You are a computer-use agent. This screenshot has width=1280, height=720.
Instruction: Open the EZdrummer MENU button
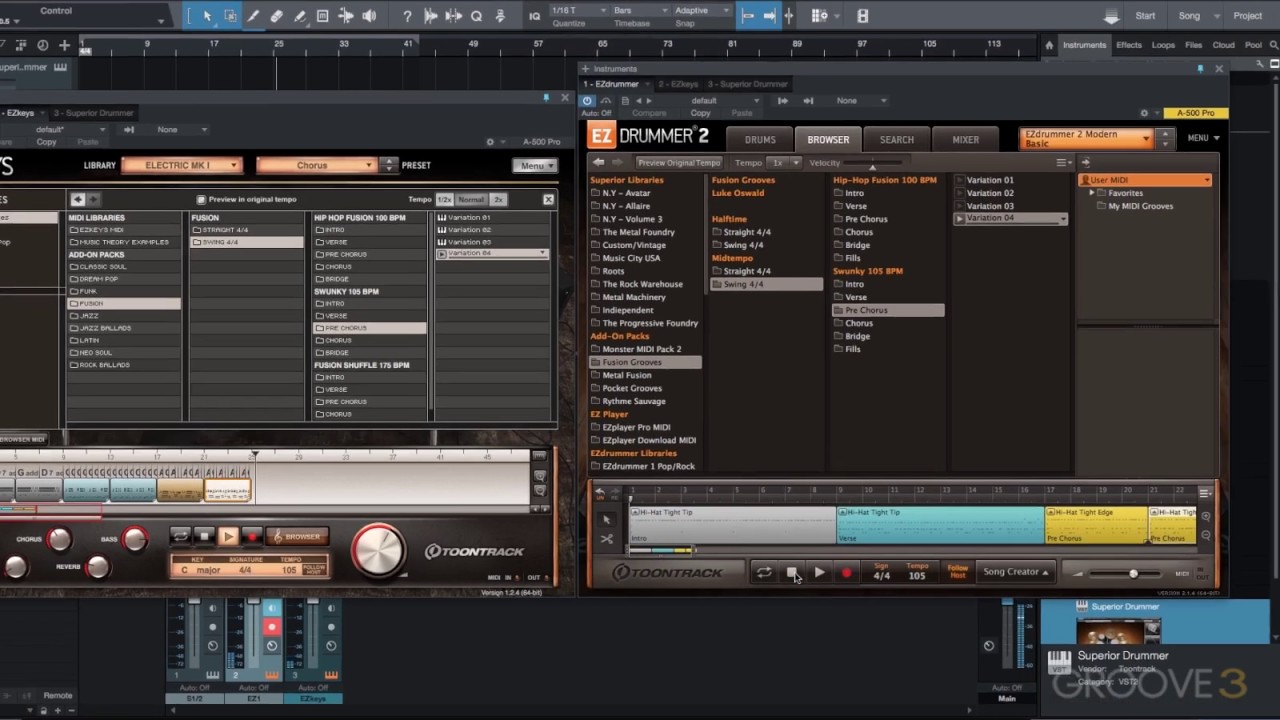coord(1203,138)
